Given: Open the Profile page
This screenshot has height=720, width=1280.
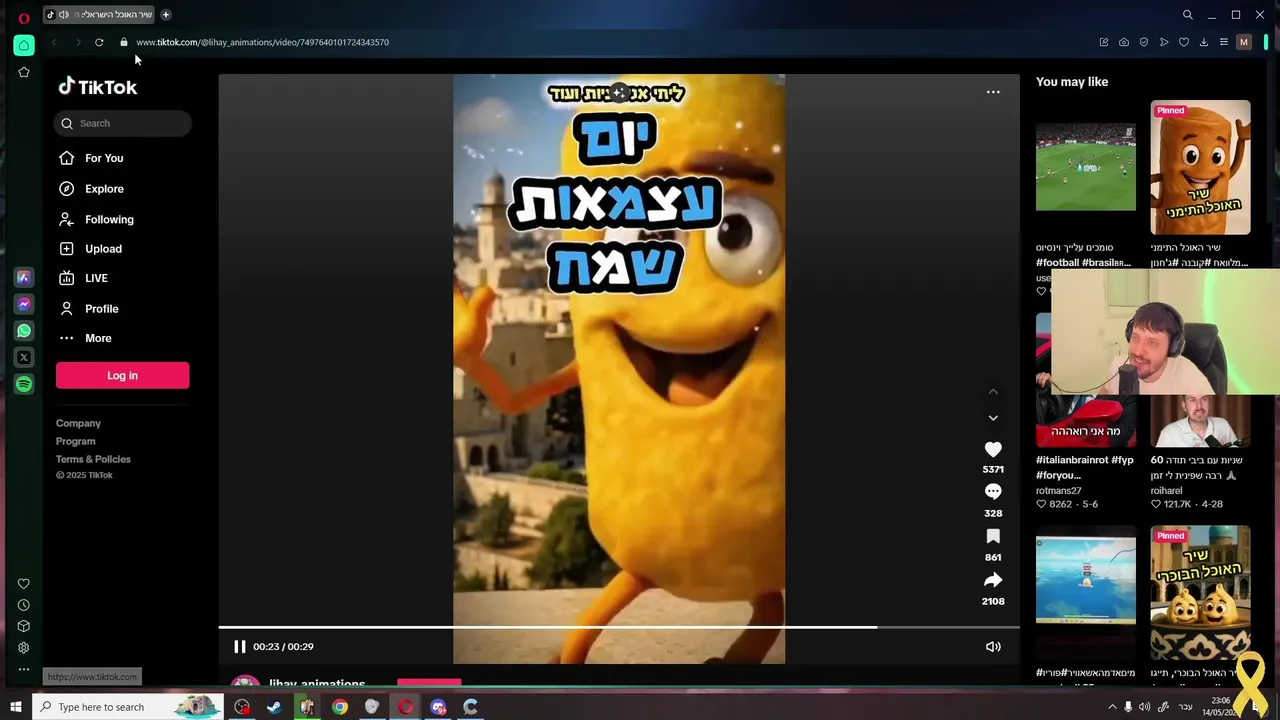Looking at the screenshot, I should coord(101,309).
